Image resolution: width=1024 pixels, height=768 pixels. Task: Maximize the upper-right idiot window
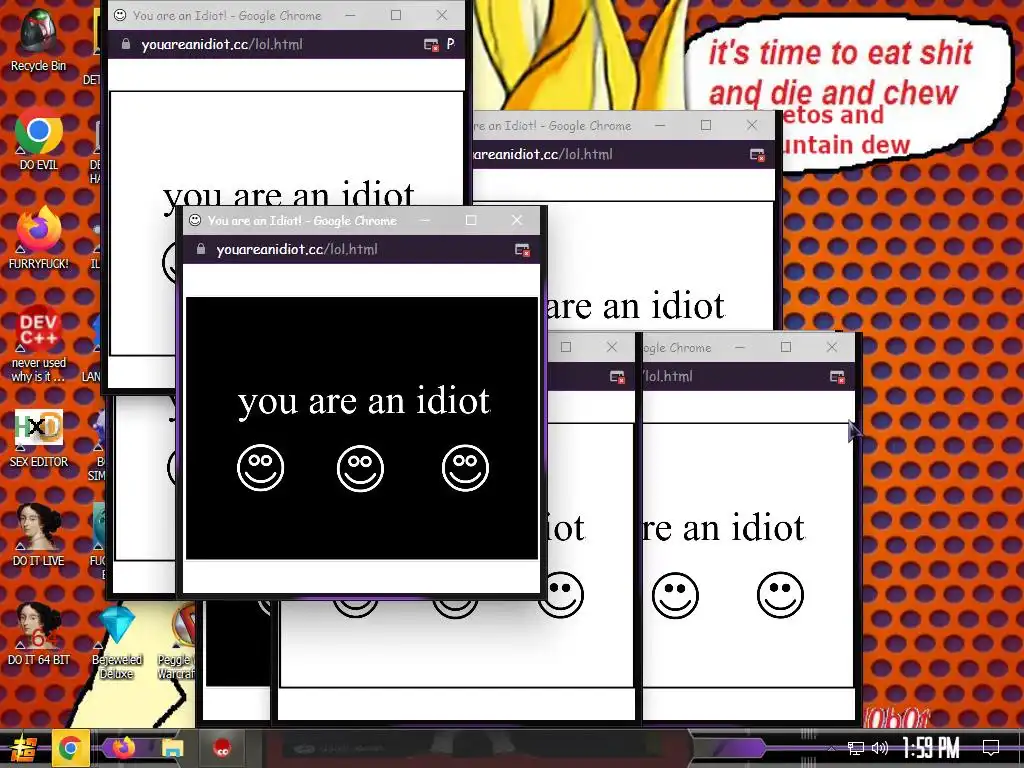[706, 125]
